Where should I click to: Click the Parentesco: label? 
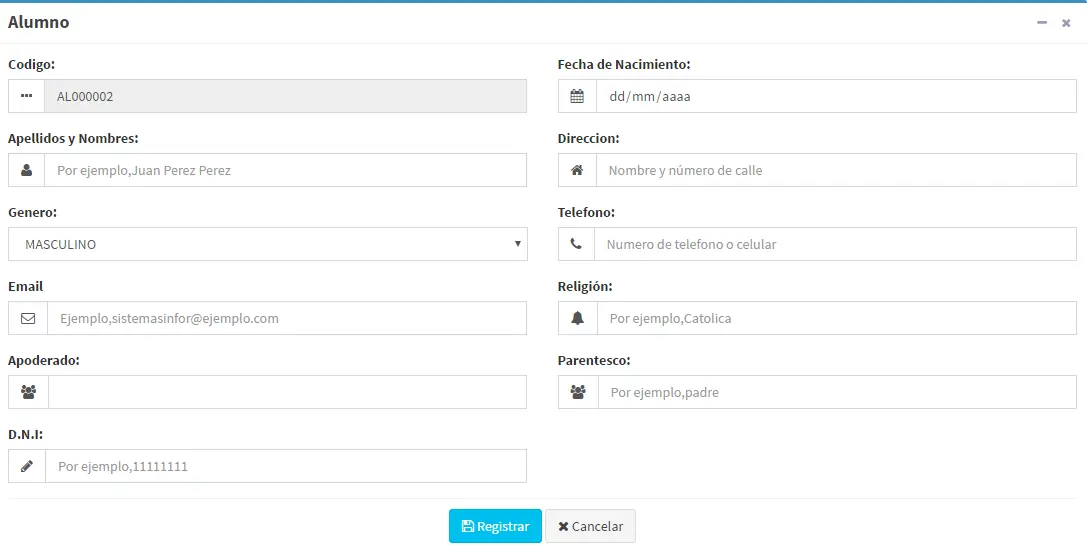pos(594,361)
